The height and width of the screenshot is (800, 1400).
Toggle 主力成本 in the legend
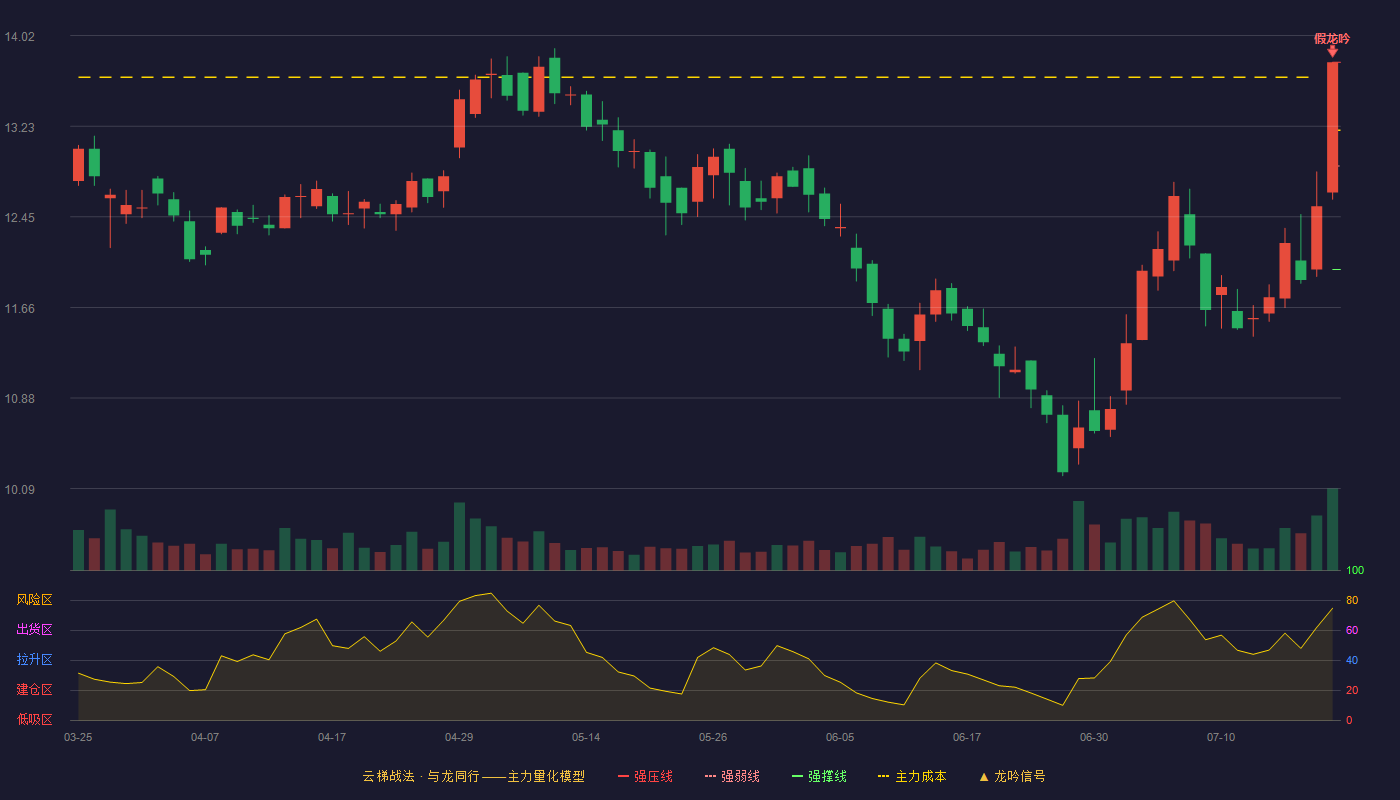point(912,776)
